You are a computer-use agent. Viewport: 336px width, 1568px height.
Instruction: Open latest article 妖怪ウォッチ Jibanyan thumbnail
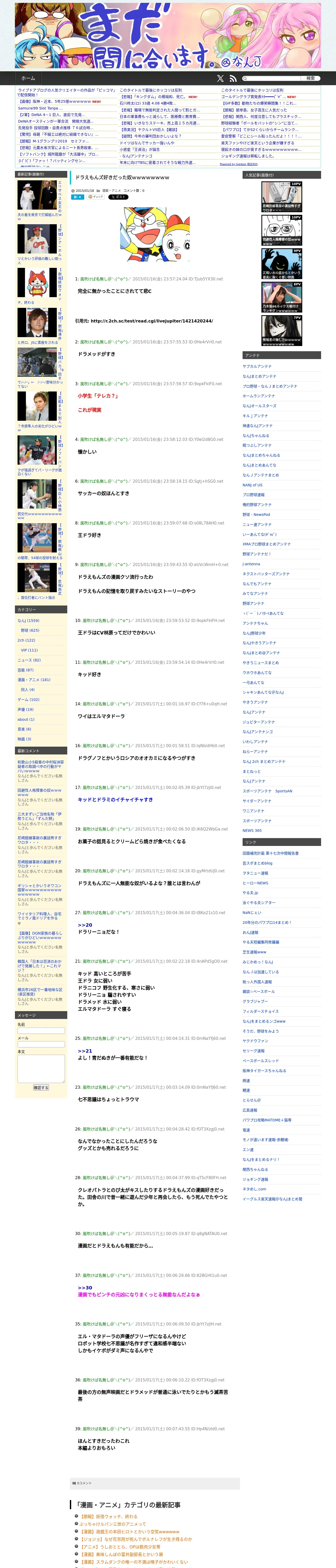click(37, 283)
